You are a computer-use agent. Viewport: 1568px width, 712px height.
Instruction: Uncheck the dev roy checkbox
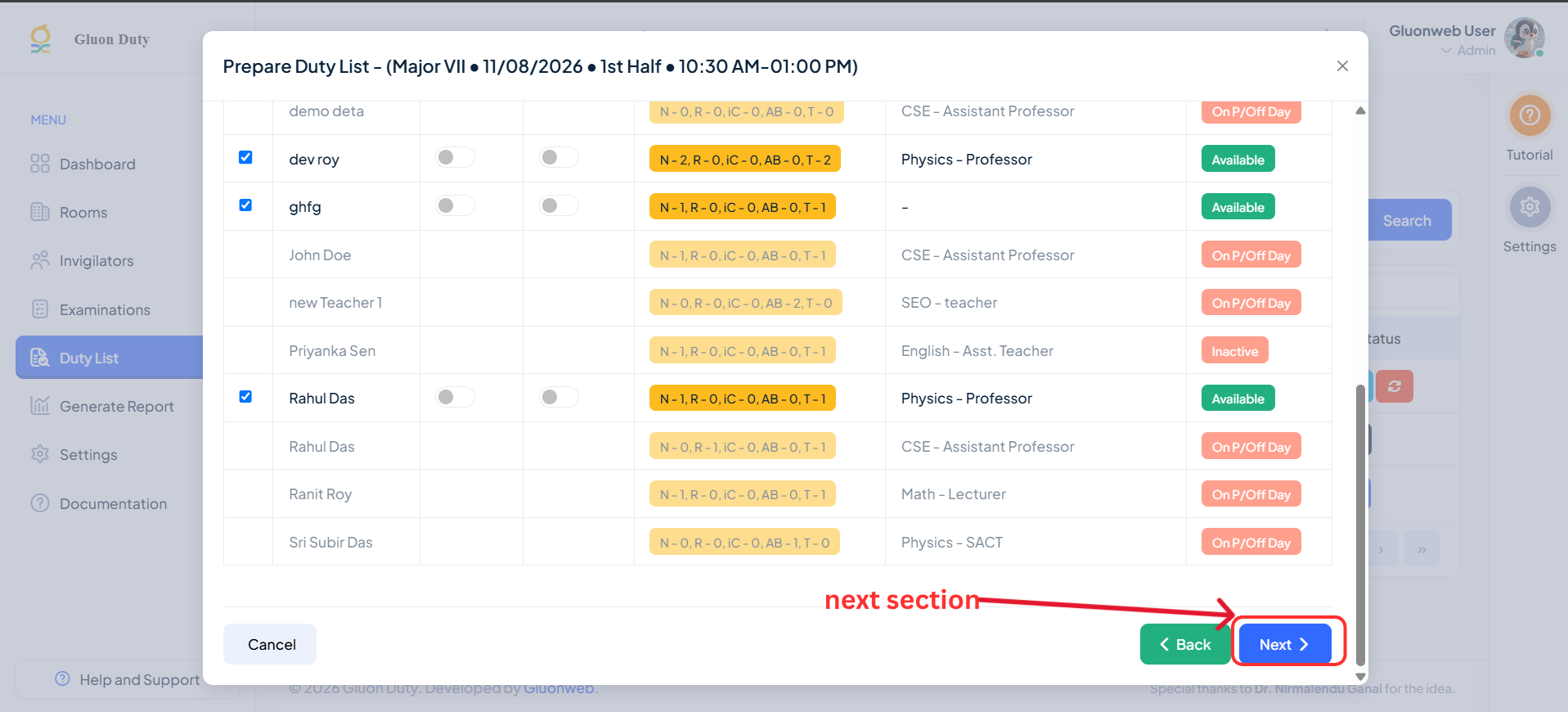point(245,157)
